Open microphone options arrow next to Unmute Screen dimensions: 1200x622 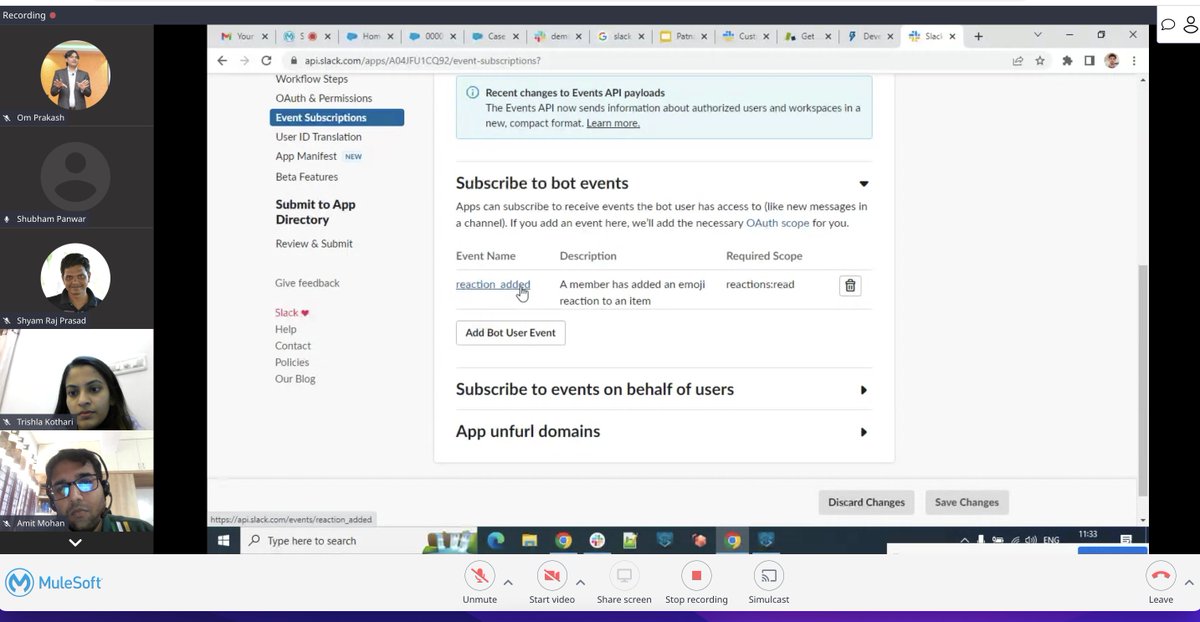[x=507, y=582]
